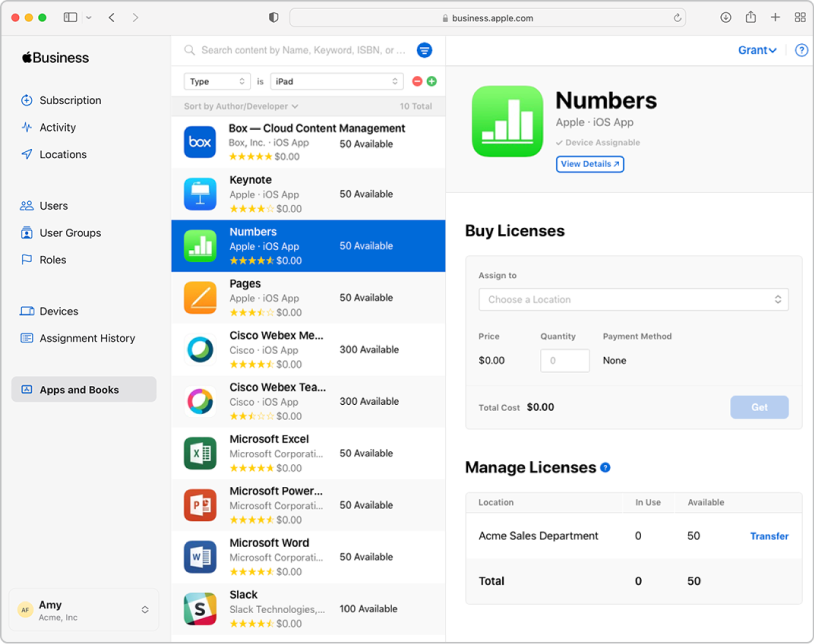Click the Keynote app icon
The height and width of the screenshot is (644, 814).
coord(200,193)
